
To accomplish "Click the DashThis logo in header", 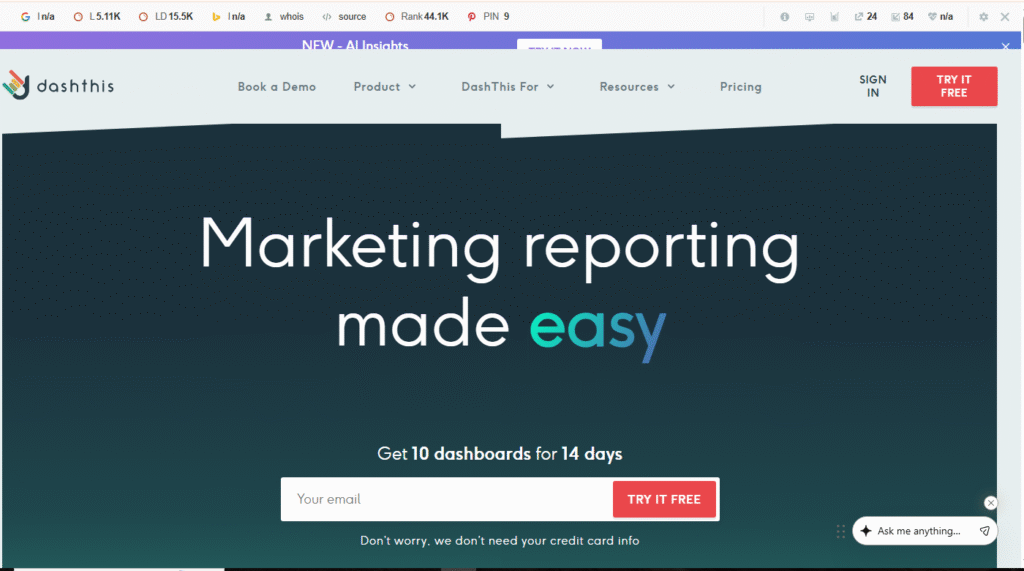I will click(58, 86).
